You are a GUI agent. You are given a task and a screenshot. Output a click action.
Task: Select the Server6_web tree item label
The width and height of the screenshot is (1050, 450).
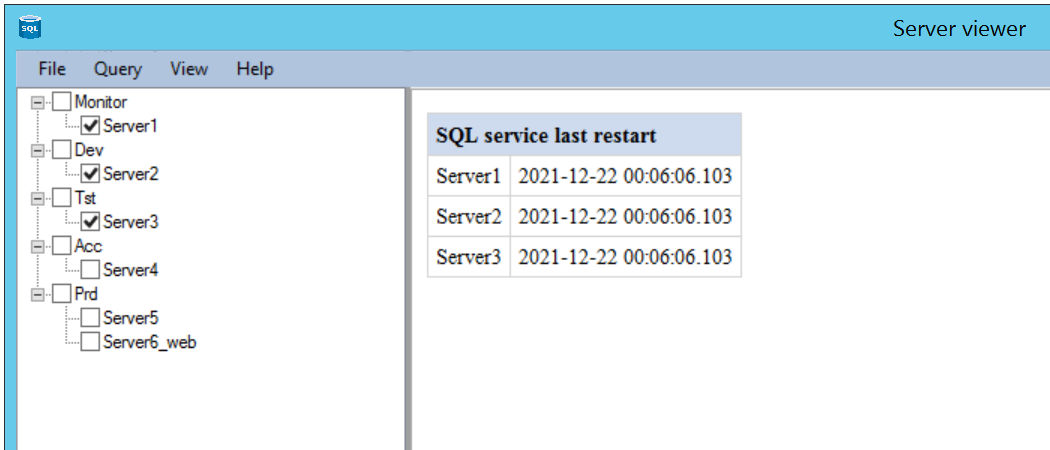[150, 342]
